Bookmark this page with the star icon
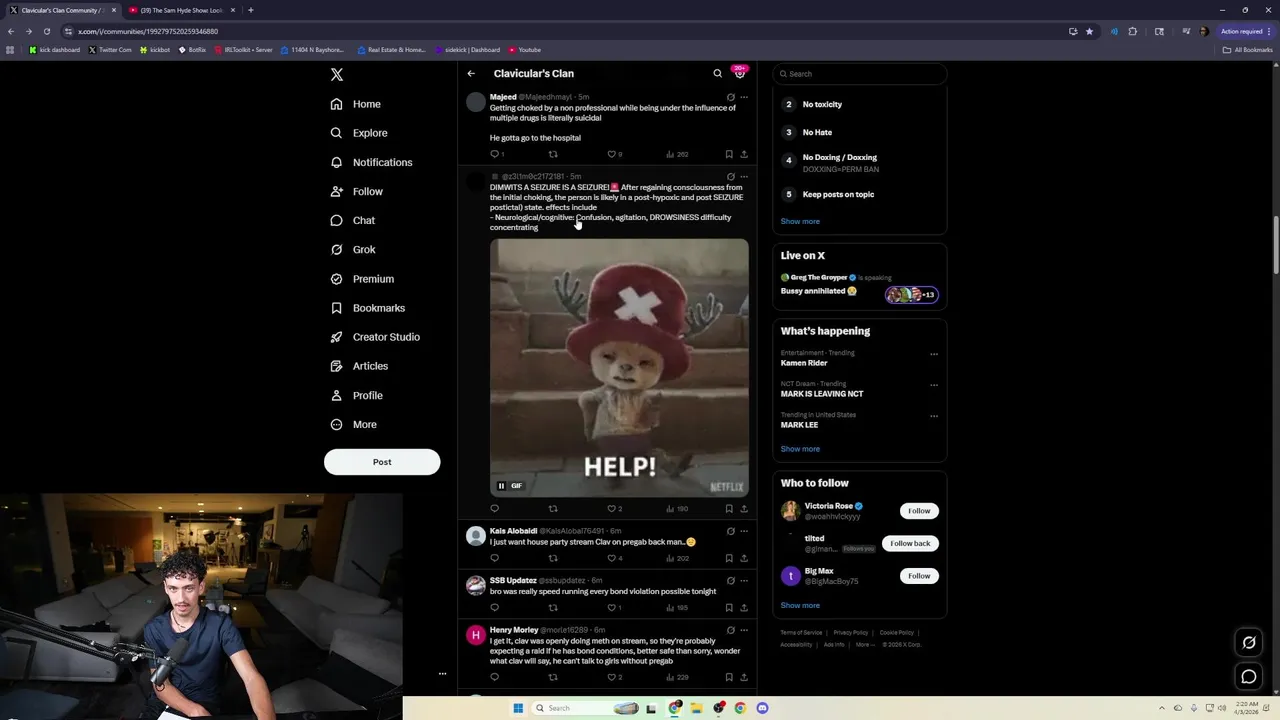The width and height of the screenshot is (1280, 720). [1089, 31]
